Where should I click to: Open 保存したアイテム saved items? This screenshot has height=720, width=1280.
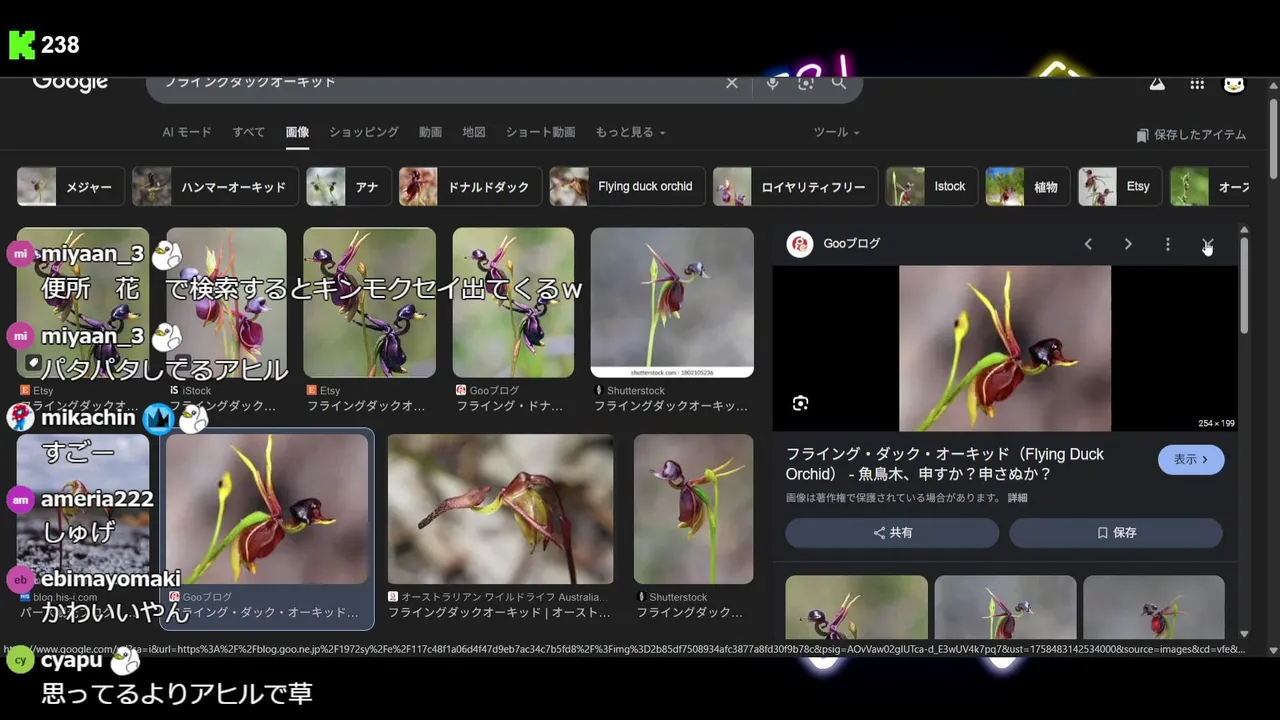pos(1191,135)
